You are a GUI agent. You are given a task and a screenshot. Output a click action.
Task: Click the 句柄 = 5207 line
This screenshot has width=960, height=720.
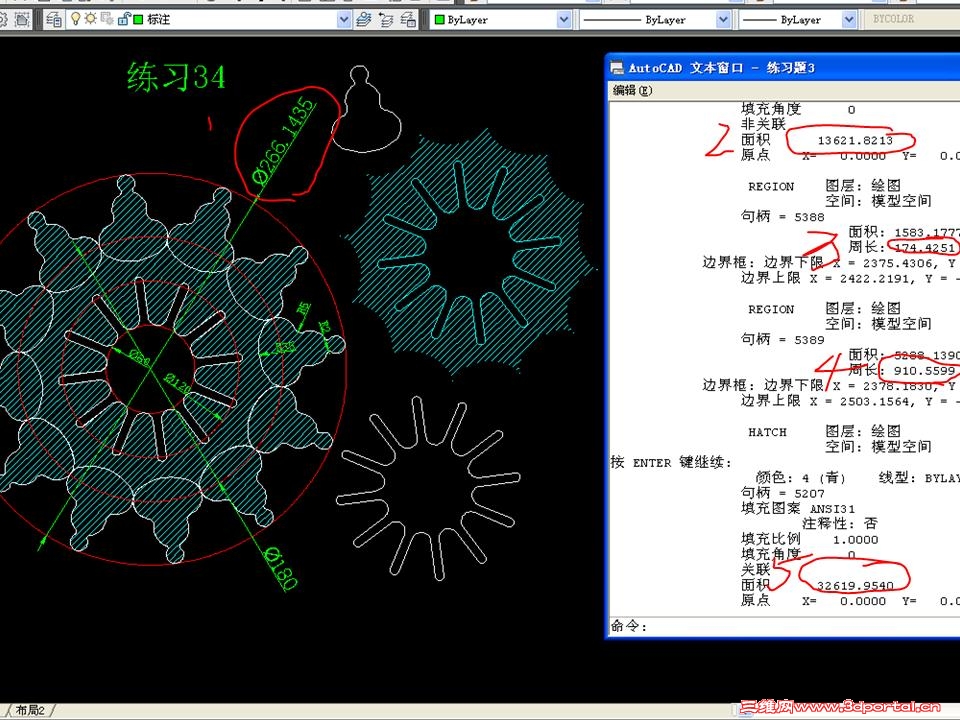coord(782,493)
